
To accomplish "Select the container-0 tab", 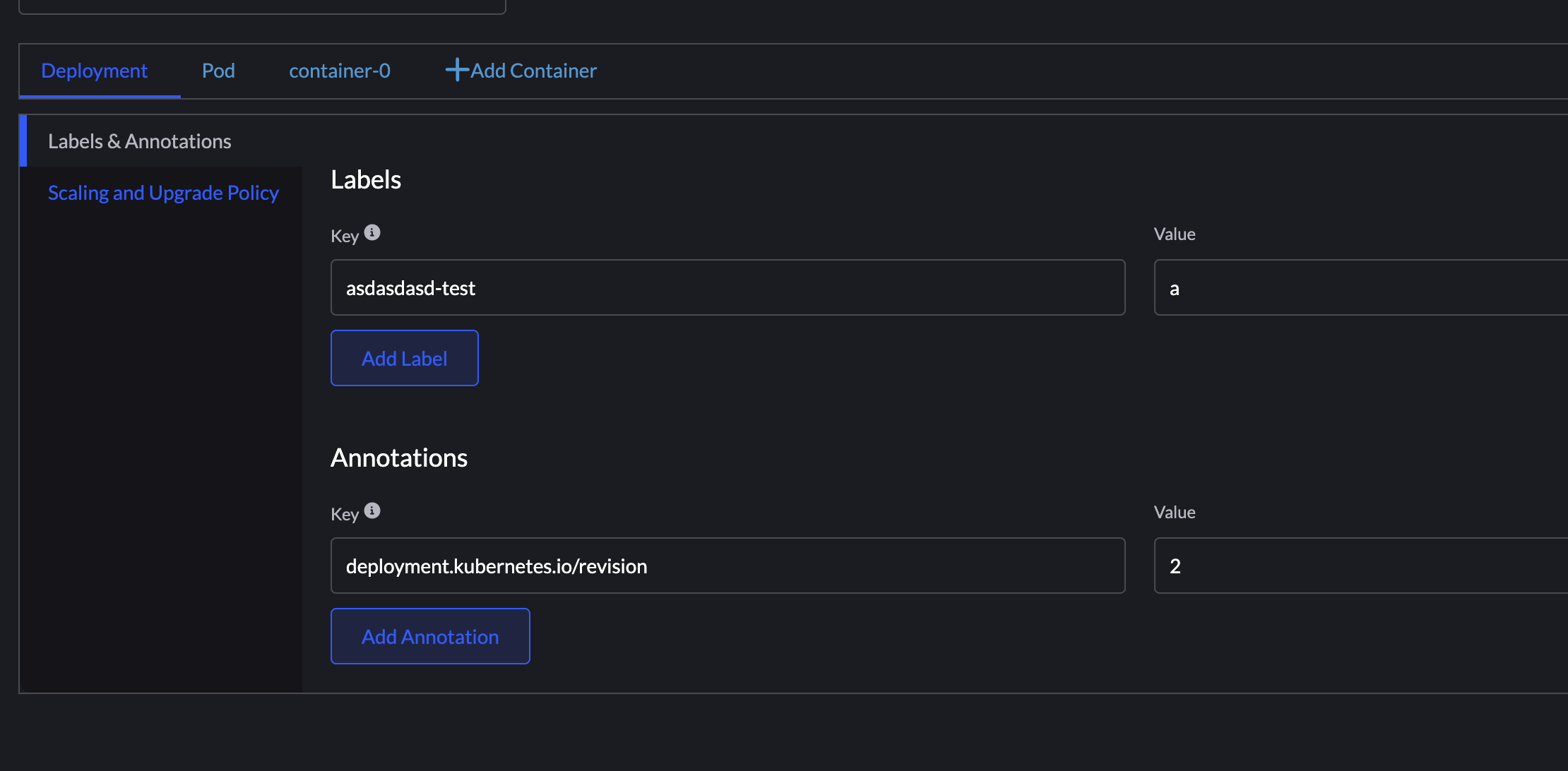I will click(x=340, y=71).
